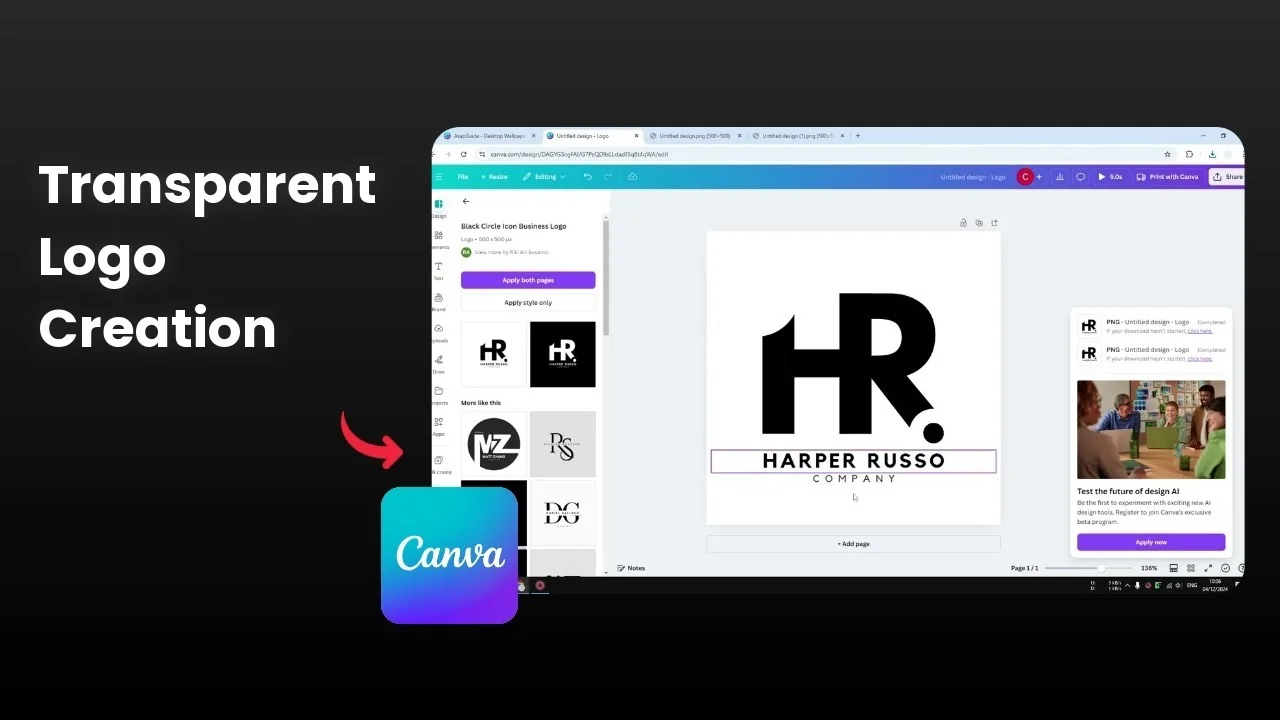Click the back arrow in the template panel
This screenshot has width=1280, height=720.
click(x=466, y=201)
